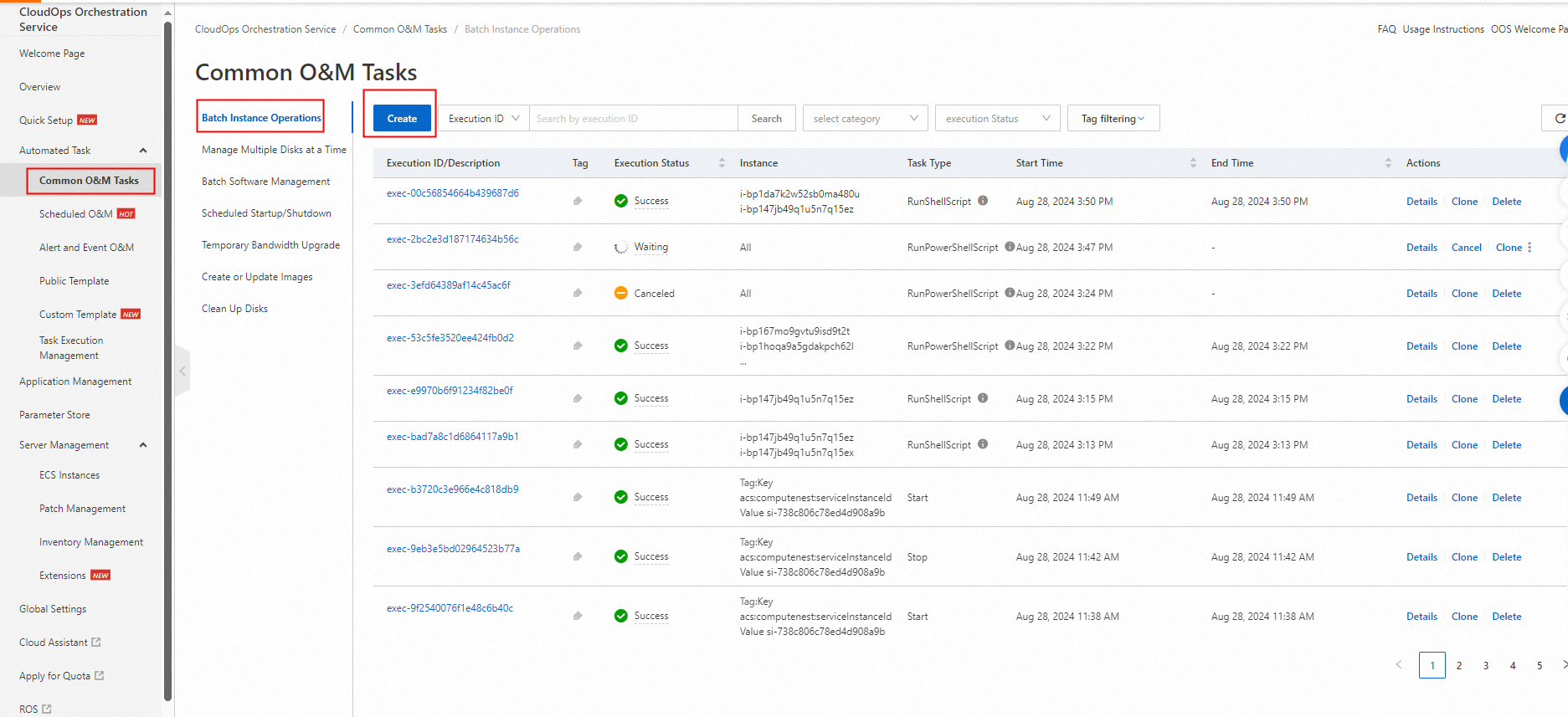
Task: Open Manage Multiple Disks at a Time
Action: pos(274,150)
